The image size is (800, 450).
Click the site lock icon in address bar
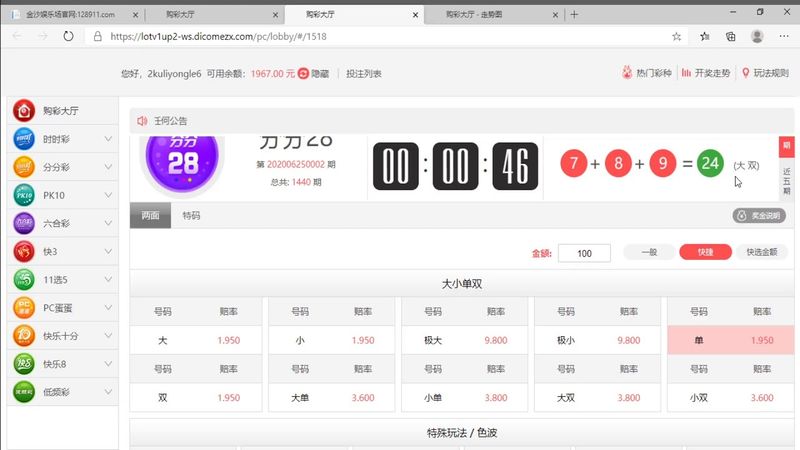97,36
